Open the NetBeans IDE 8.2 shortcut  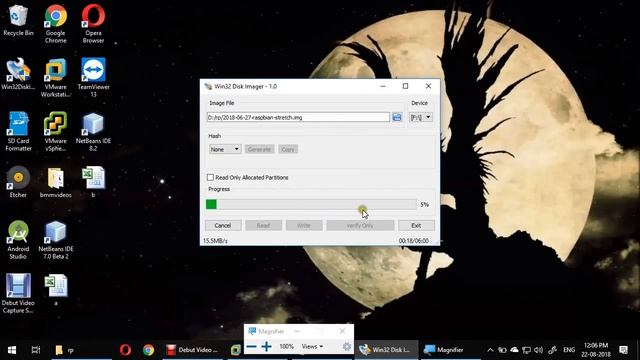click(93, 132)
